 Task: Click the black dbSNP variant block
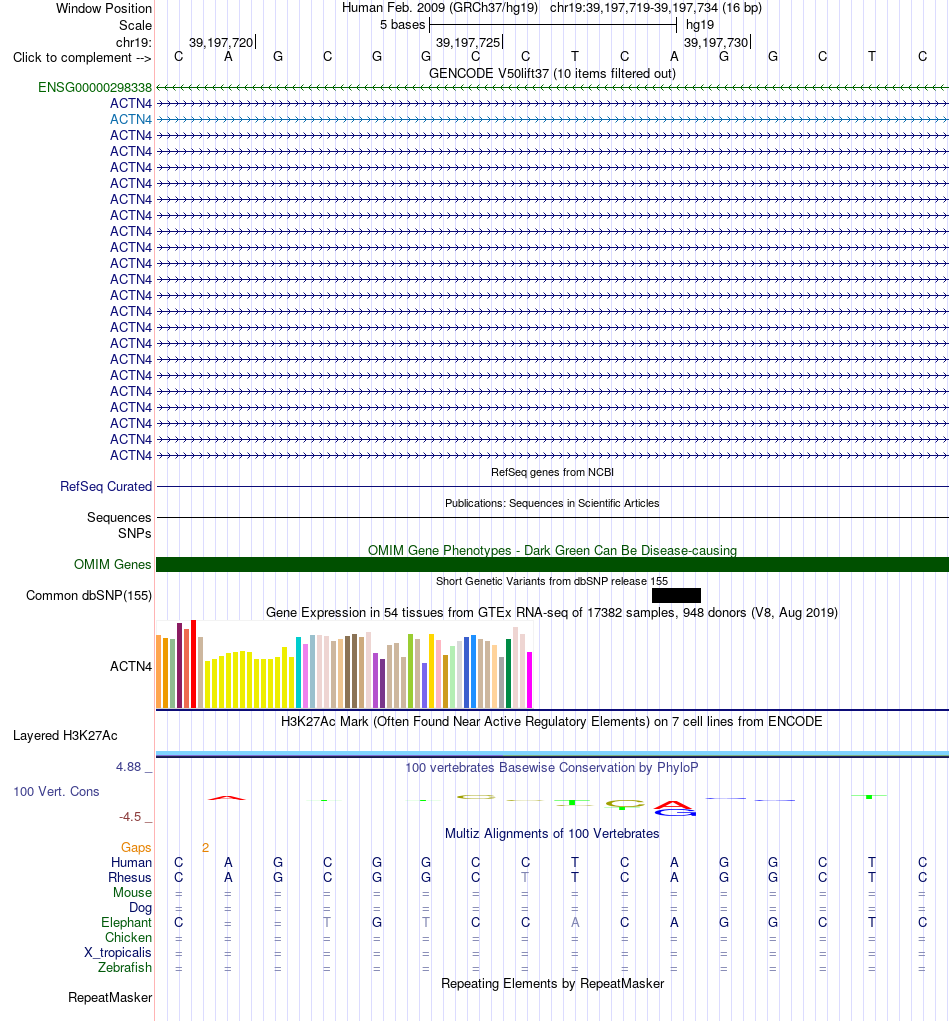click(x=676, y=595)
